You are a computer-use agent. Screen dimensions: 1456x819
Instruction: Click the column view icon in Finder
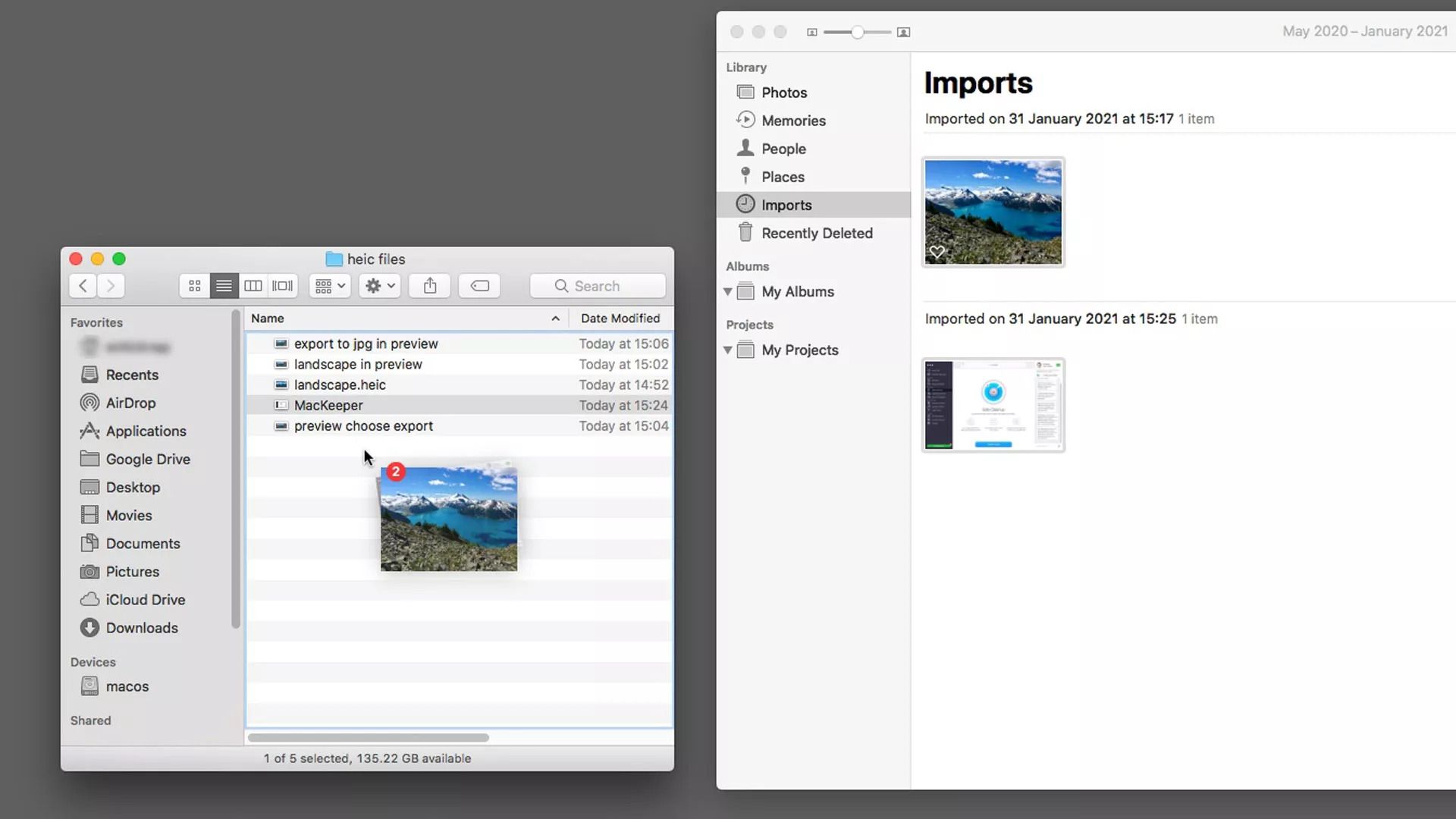pos(253,286)
